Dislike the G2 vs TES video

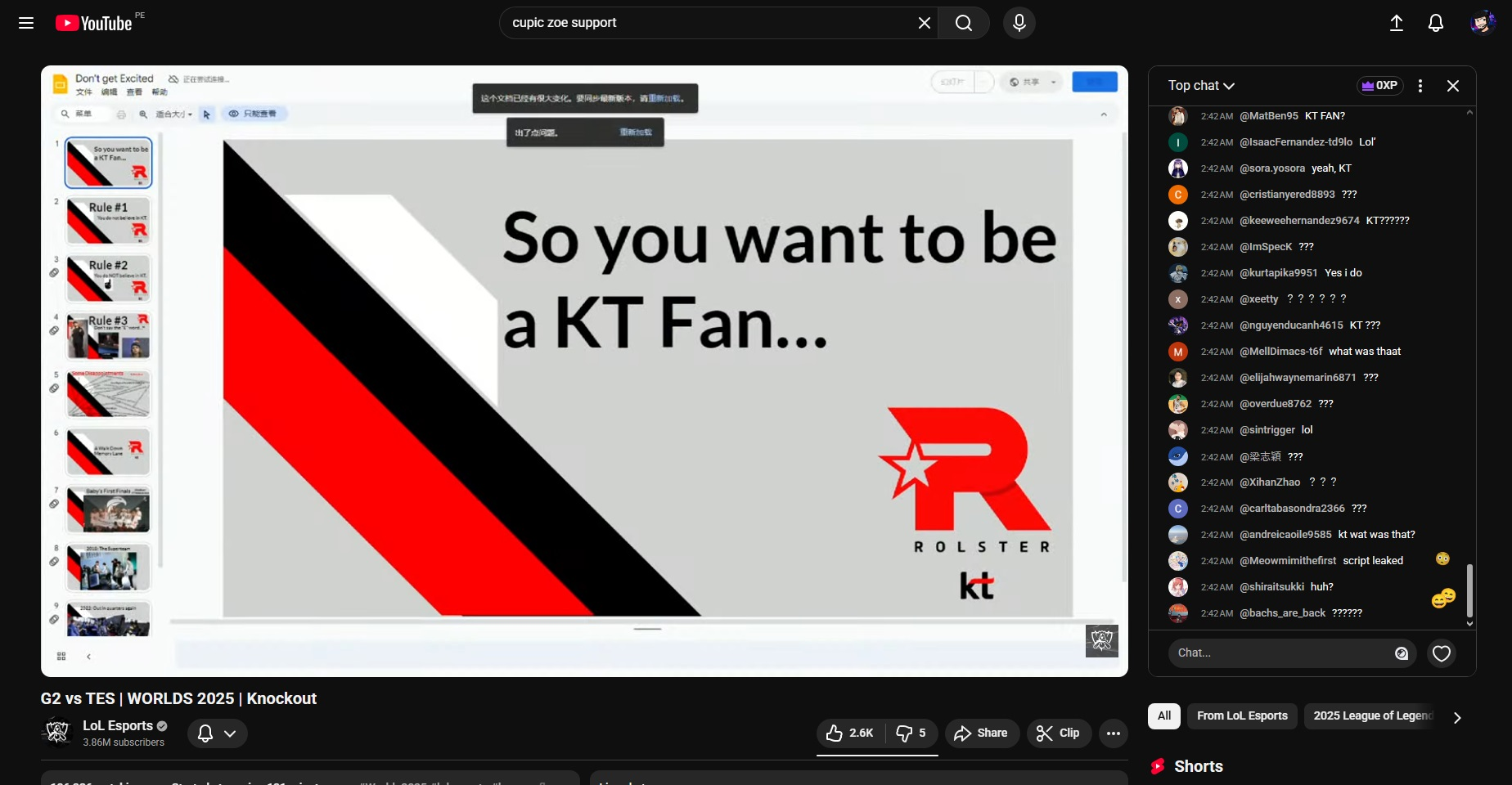[911, 733]
